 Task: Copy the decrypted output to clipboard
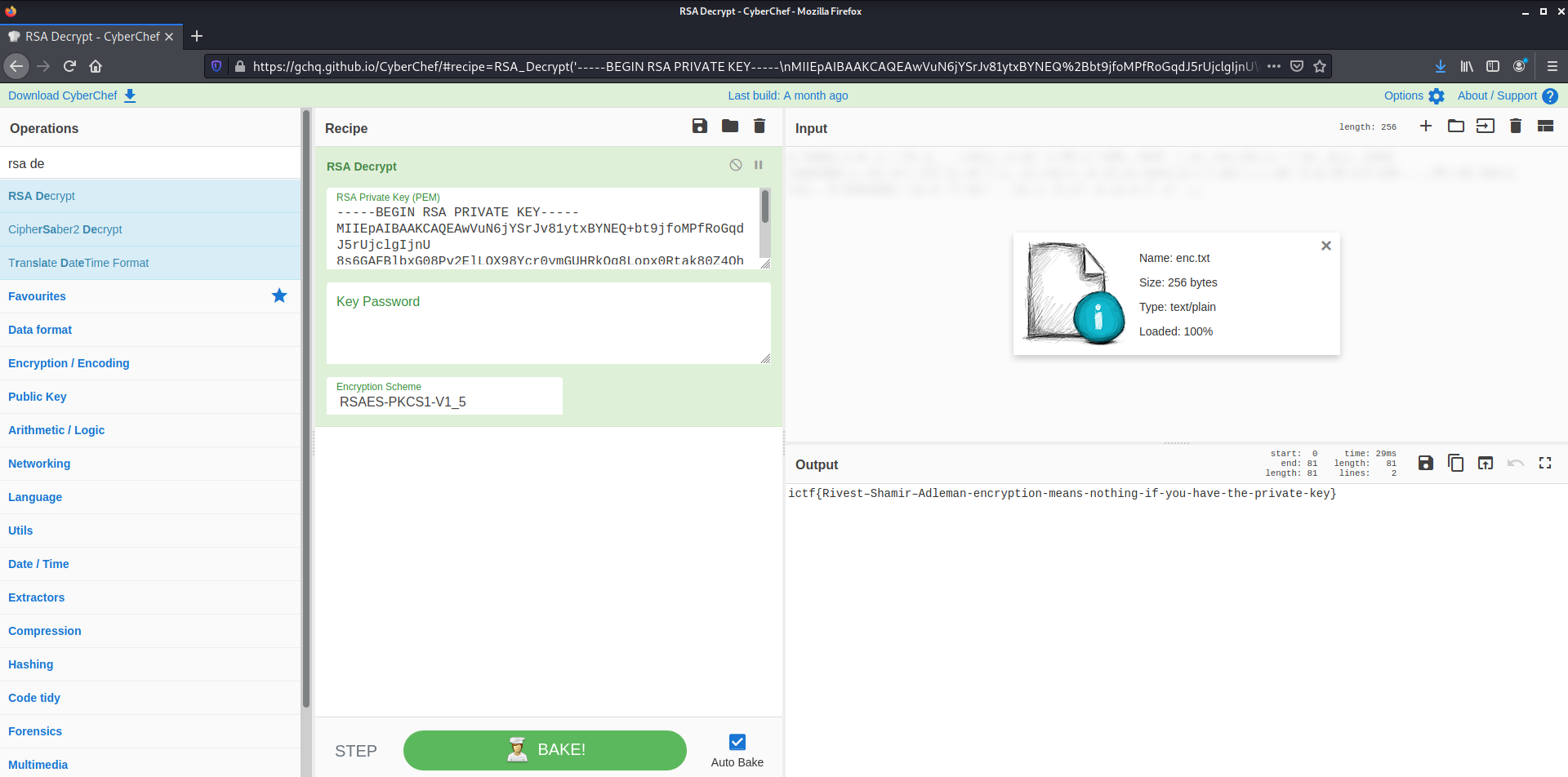point(1456,463)
